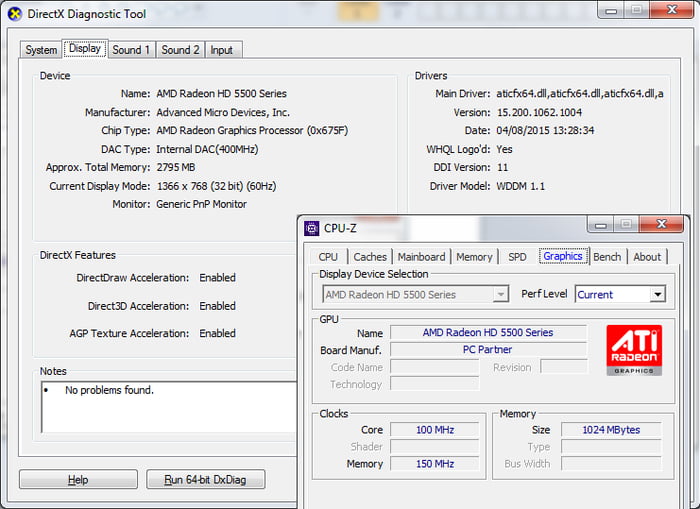This screenshot has width=700, height=509.
Task: Click the Board Manuf. PC Partner field
Action: (488, 350)
